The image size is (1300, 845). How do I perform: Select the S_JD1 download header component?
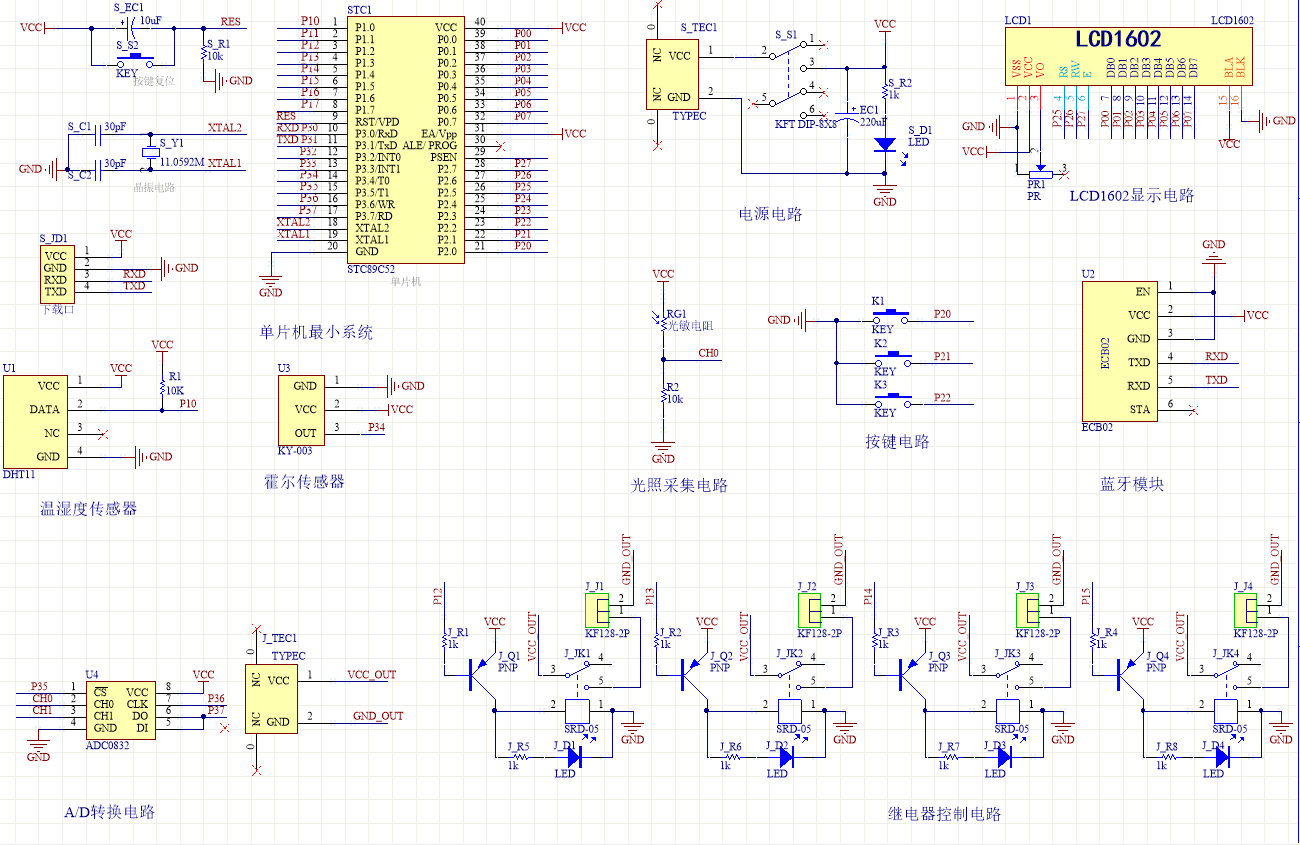(x=55, y=270)
